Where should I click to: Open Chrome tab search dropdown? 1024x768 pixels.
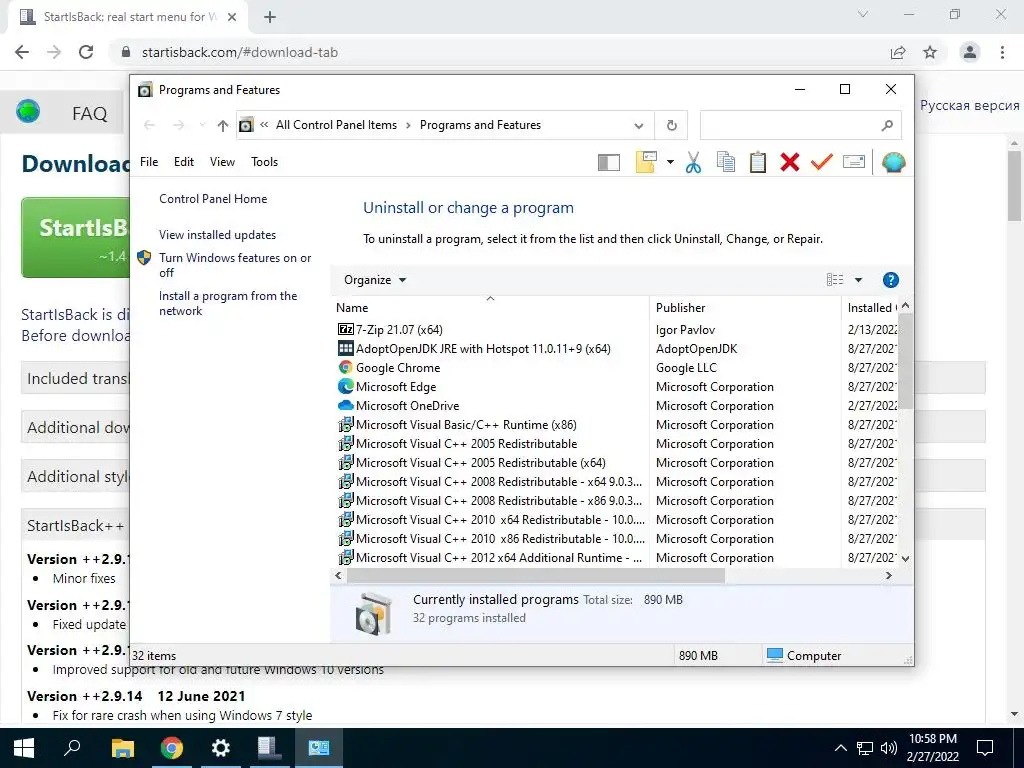(863, 14)
